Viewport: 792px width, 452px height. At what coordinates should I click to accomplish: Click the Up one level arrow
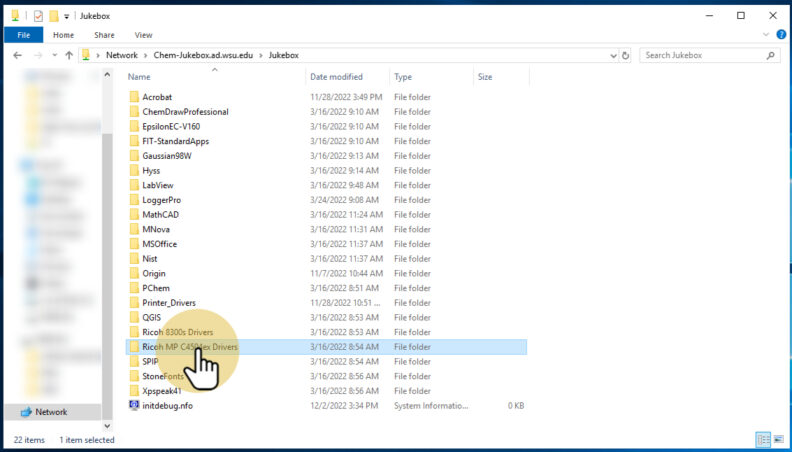(68, 55)
